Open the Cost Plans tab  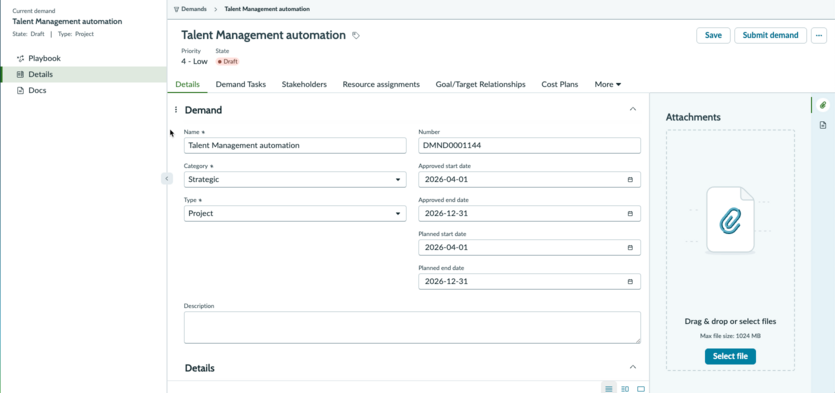[560, 84]
